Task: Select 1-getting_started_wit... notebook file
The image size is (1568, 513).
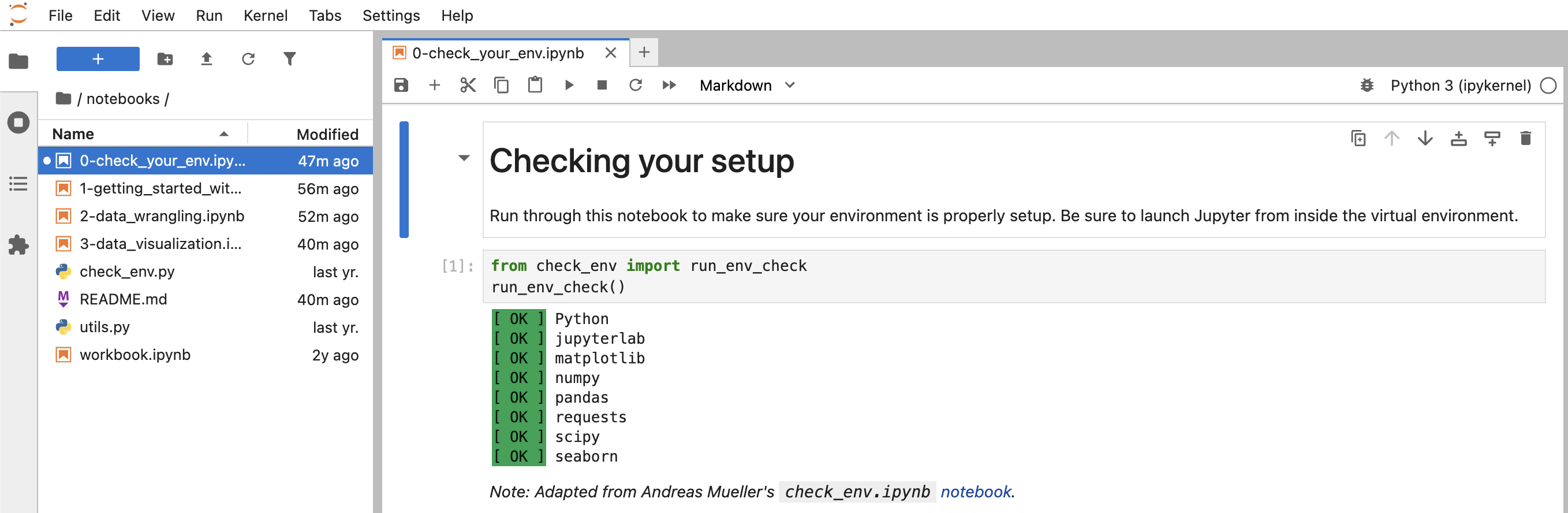Action: click(206, 189)
